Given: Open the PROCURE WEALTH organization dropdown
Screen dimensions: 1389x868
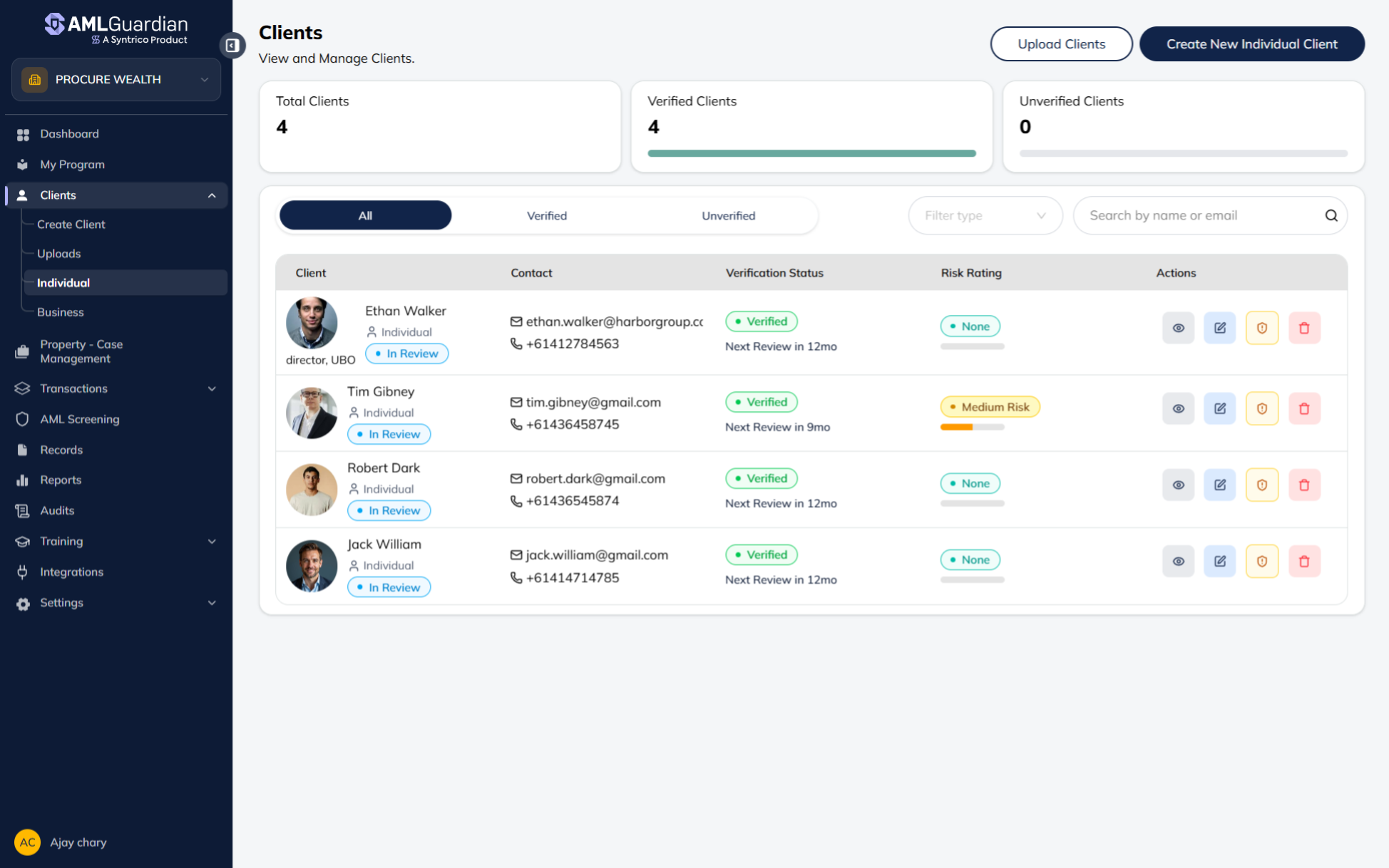Looking at the screenshot, I should coord(116,79).
